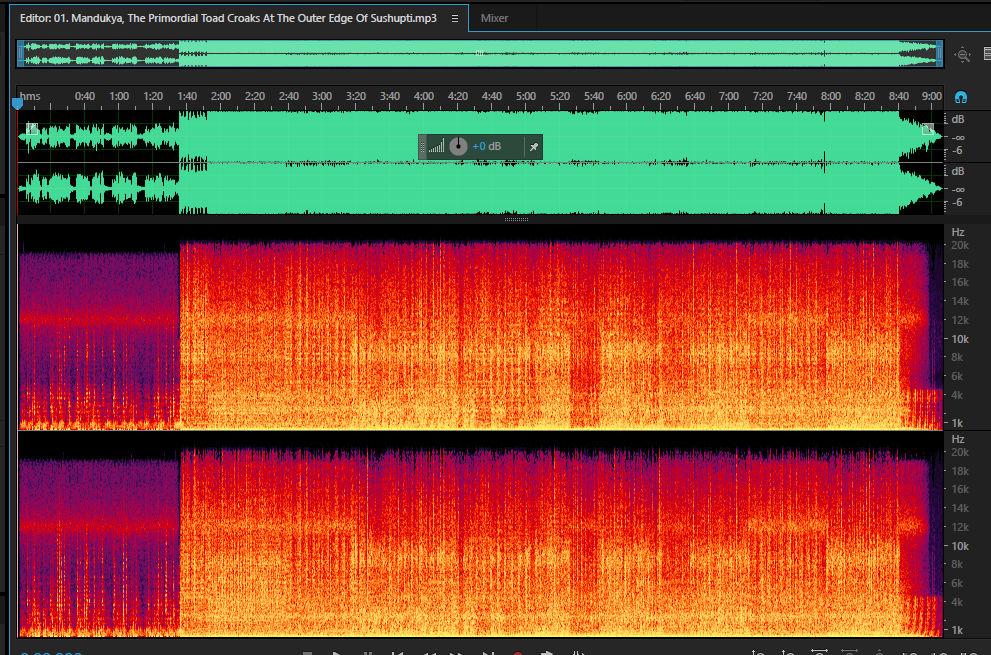Click the volume bars icon on HUD
This screenshot has height=655, width=991.
[436, 146]
